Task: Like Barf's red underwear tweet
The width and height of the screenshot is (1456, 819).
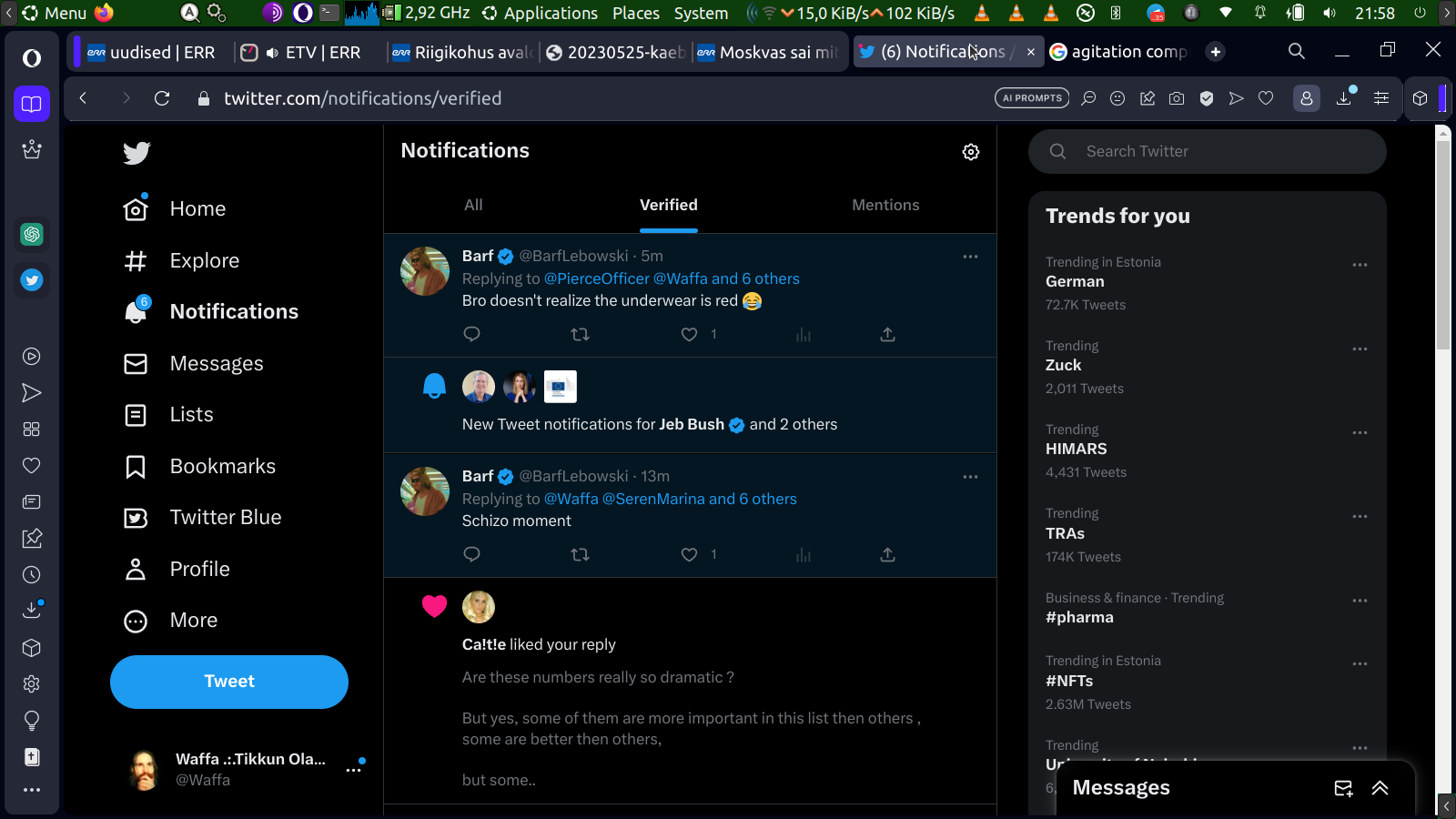Action: coord(690,334)
